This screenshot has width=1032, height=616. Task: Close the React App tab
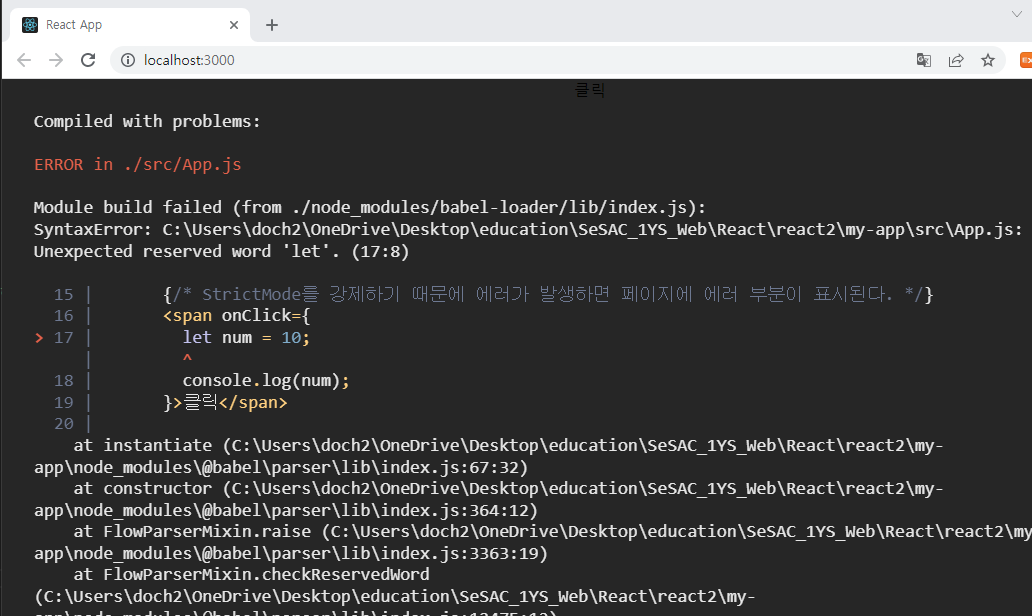[234, 25]
